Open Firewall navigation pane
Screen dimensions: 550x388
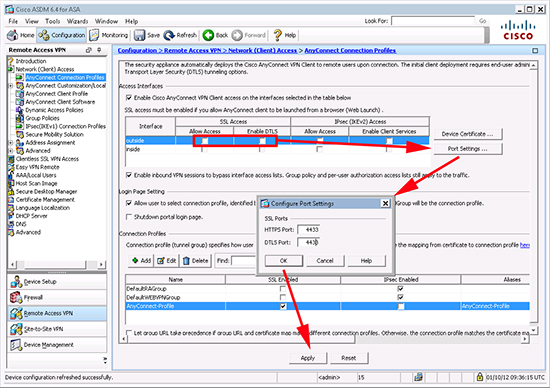57,297
